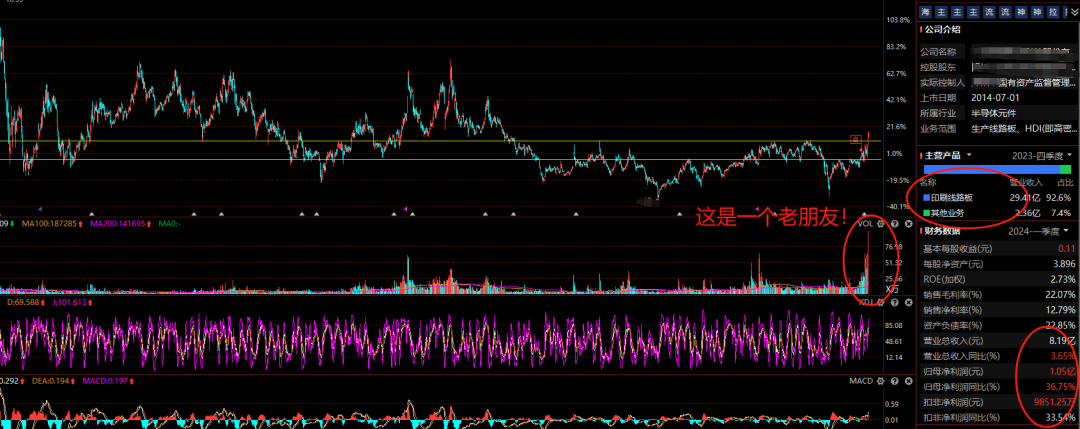Open VOL indicator settings gear
Viewport: 1080px width, 429px height.
pos(880,224)
